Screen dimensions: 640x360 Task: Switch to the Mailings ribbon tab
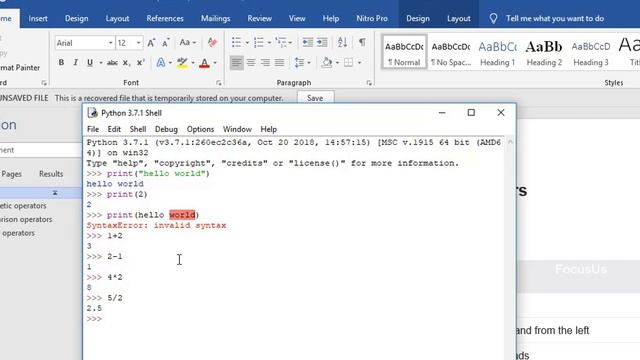coord(216,18)
